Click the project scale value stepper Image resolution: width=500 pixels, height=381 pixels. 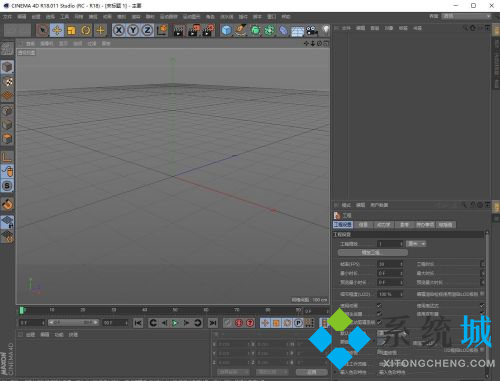tap(401, 244)
